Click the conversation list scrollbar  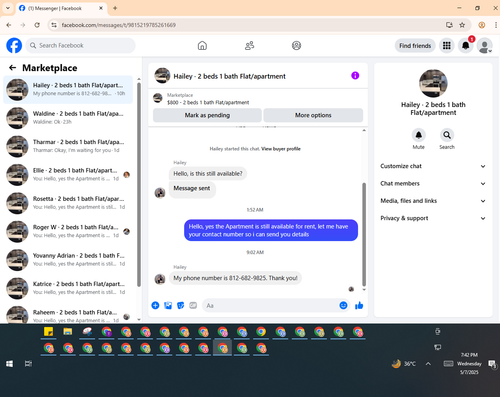[x=139, y=184]
